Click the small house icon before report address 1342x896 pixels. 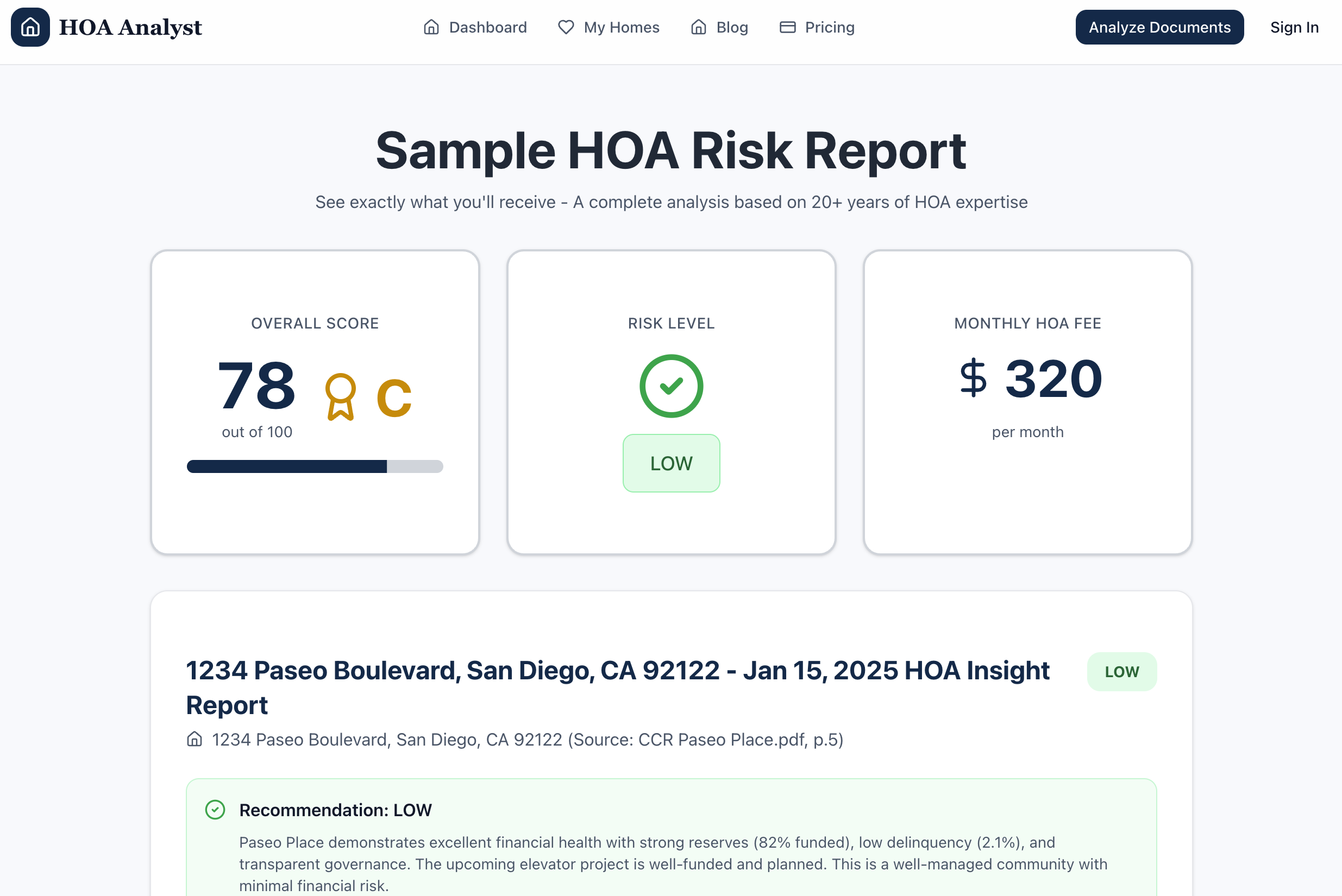point(195,739)
